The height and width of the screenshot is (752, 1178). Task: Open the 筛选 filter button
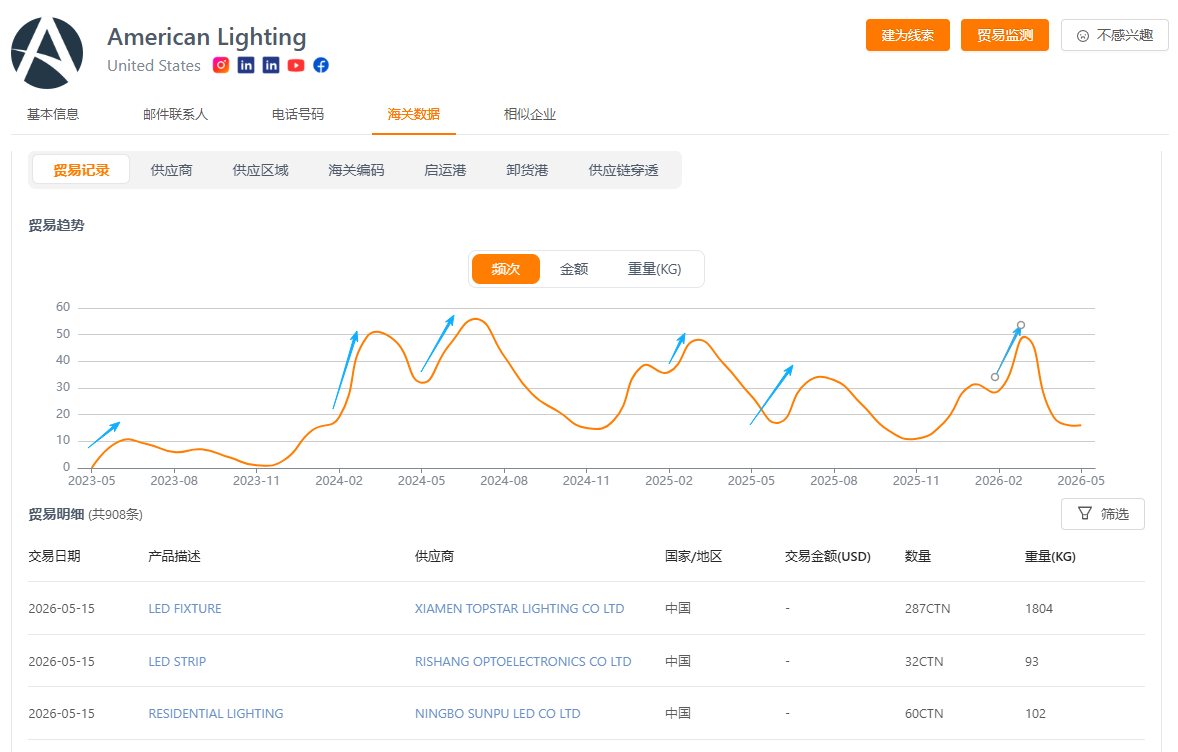(1103, 514)
